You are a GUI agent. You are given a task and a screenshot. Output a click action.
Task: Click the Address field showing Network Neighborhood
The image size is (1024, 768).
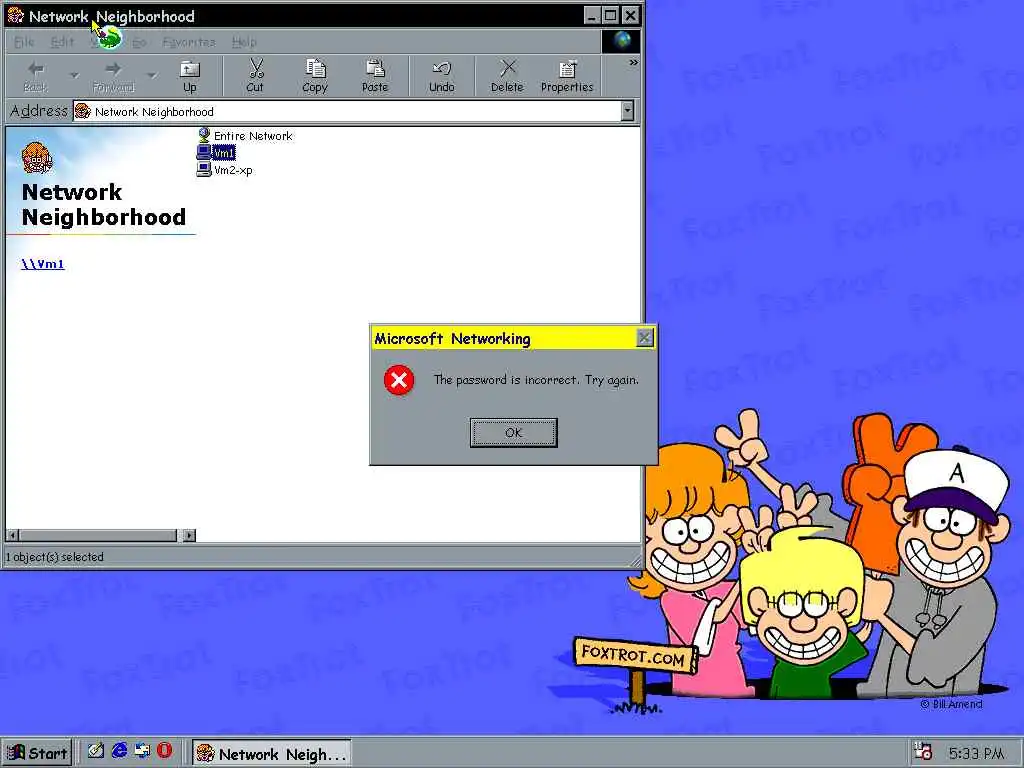click(347, 112)
